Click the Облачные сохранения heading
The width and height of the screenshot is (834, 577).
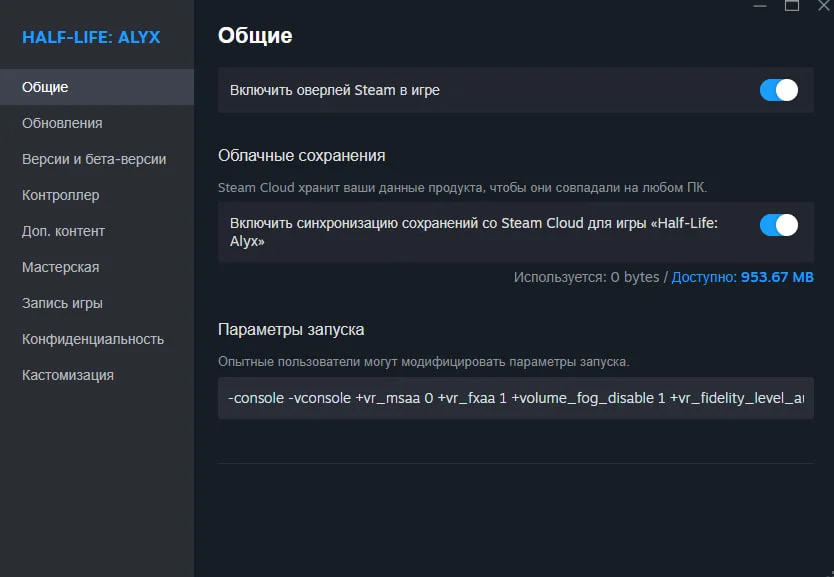(302, 156)
